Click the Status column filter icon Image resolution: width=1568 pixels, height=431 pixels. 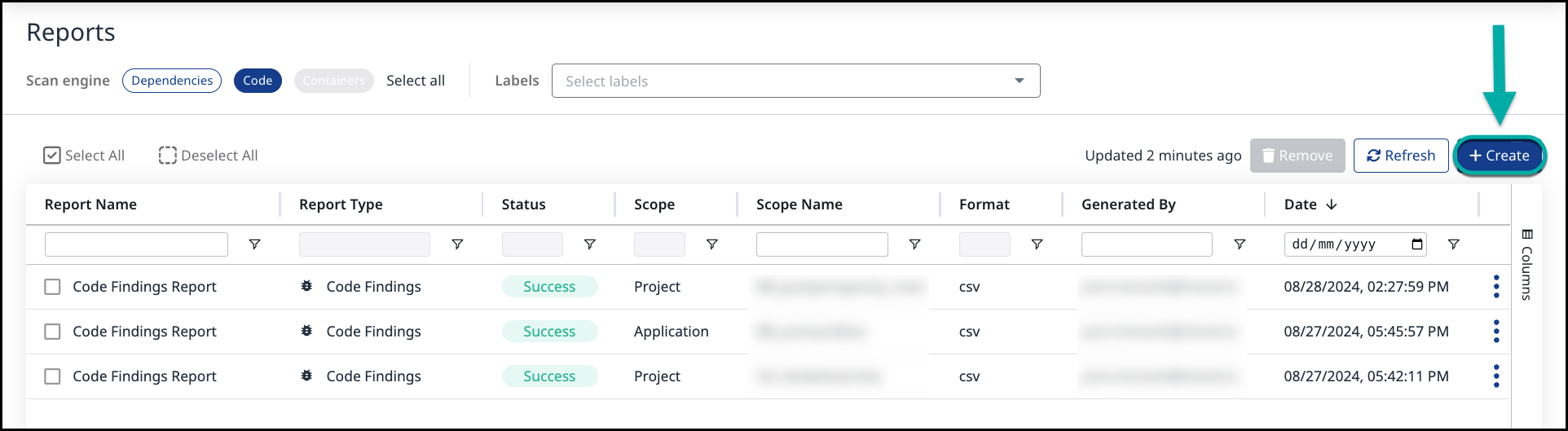(589, 244)
